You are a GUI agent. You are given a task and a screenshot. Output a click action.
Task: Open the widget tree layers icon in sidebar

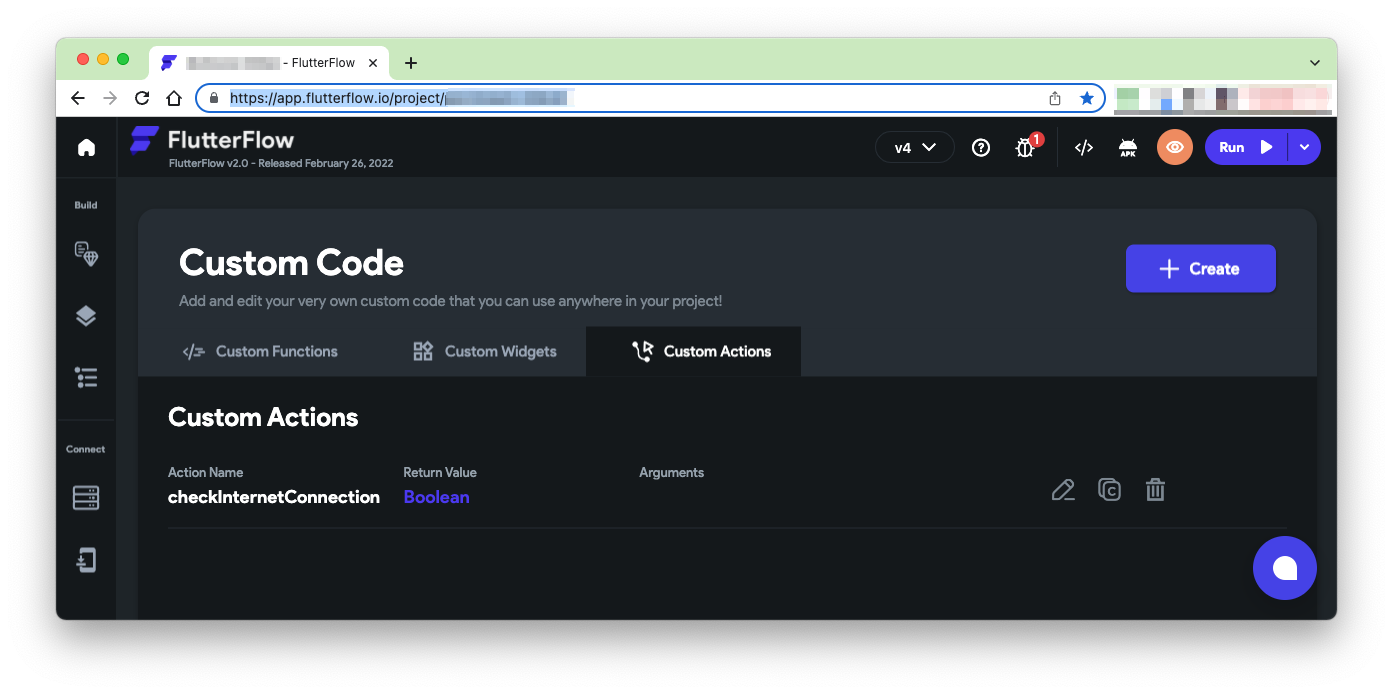(x=86, y=316)
